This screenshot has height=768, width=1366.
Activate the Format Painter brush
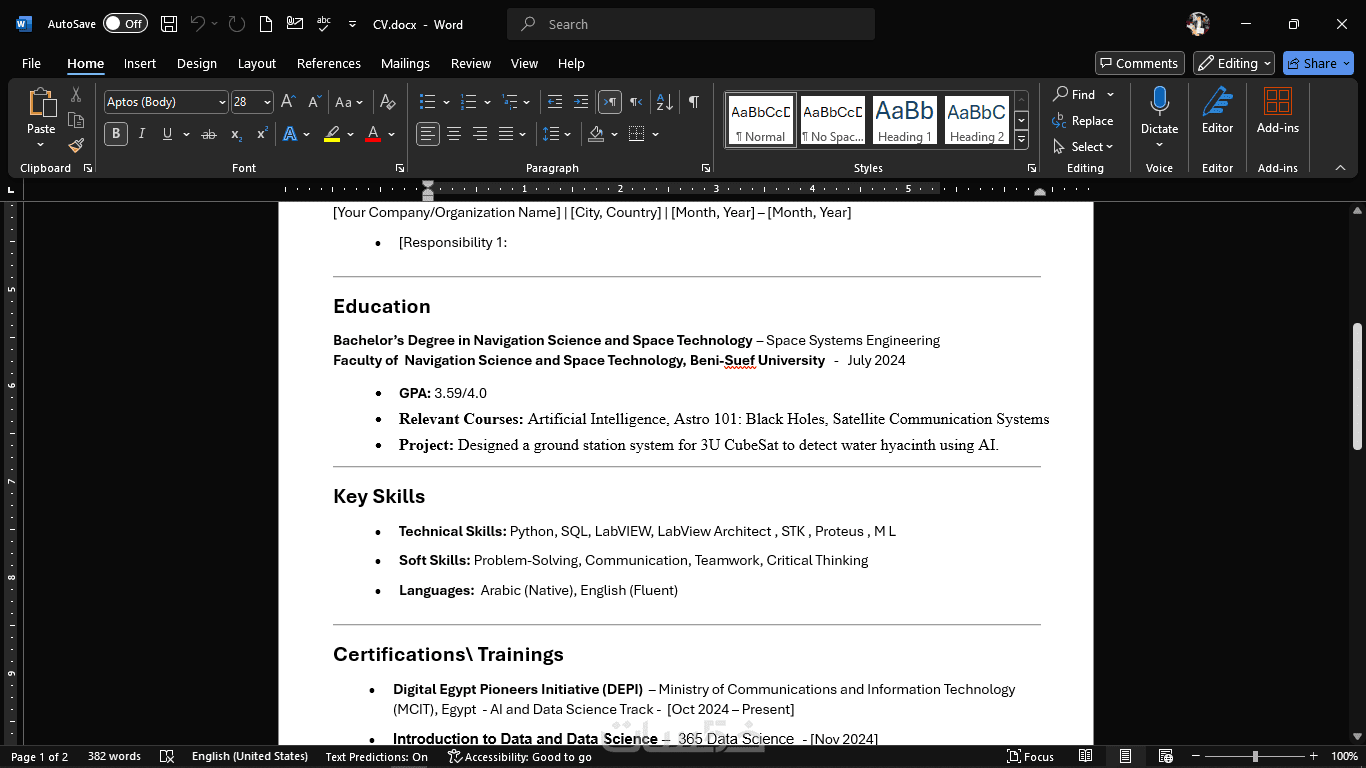76,145
